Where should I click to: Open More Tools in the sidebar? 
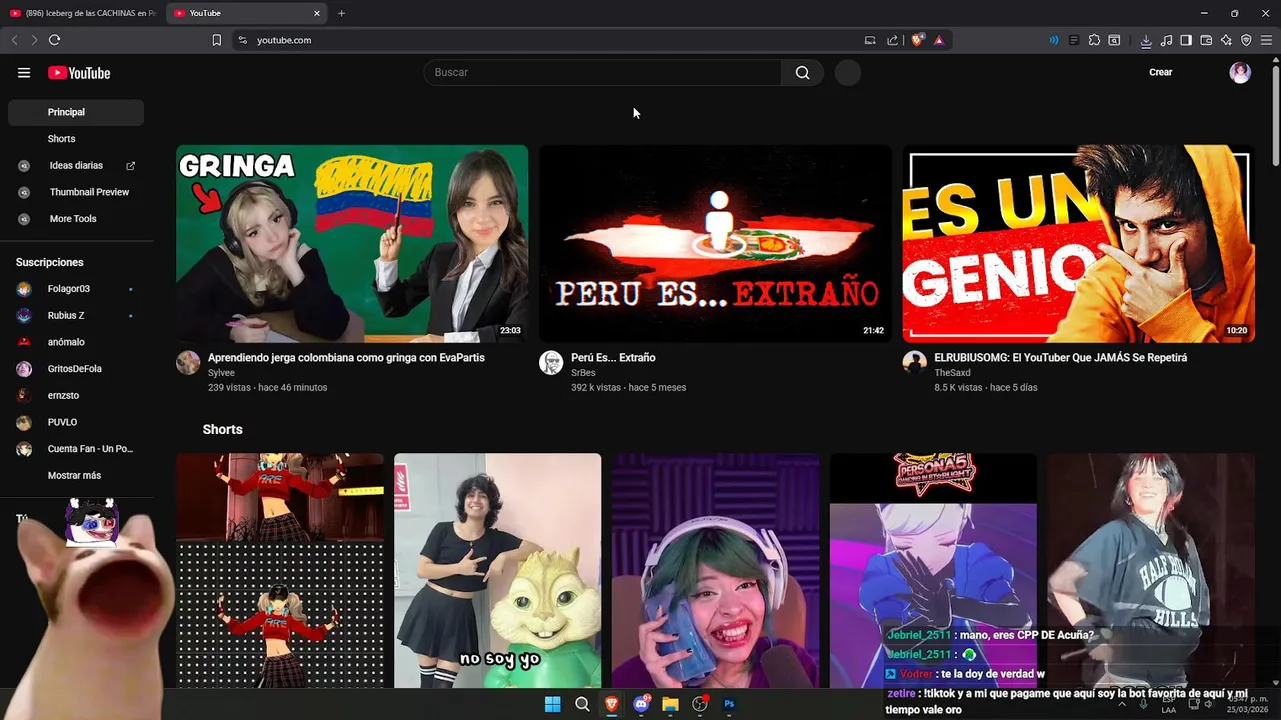[76, 219]
